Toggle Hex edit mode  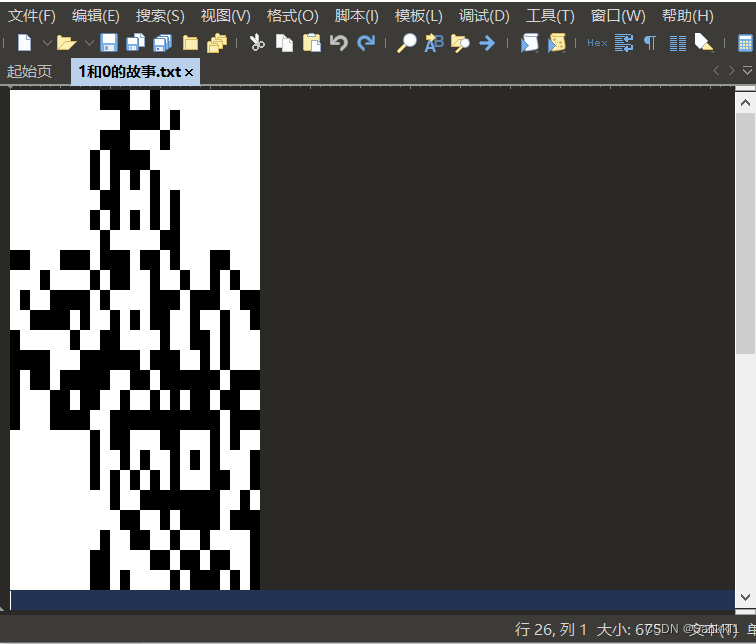pyautogui.click(x=597, y=43)
